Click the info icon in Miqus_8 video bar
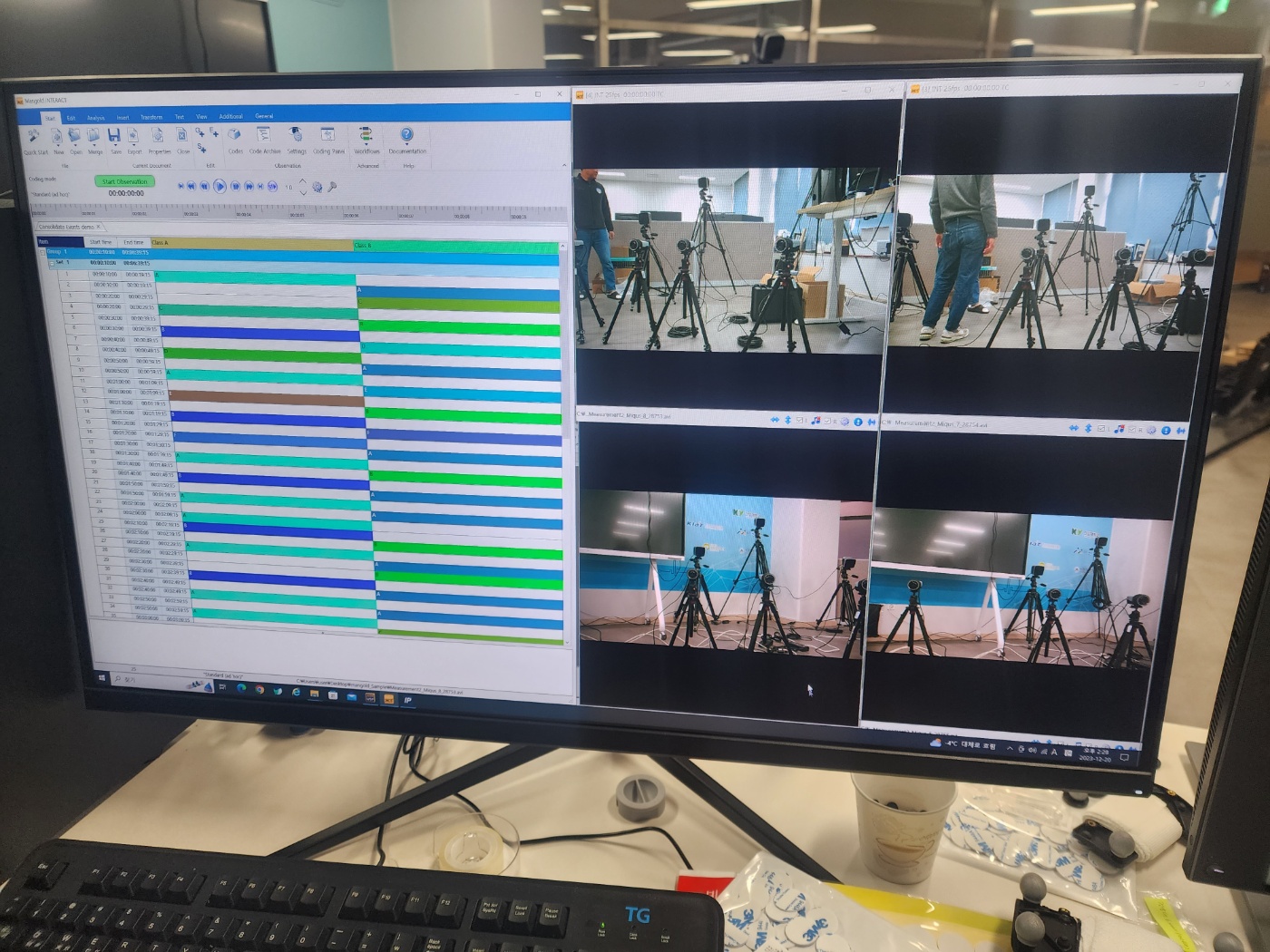The width and height of the screenshot is (1270, 952). (x=857, y=422)
